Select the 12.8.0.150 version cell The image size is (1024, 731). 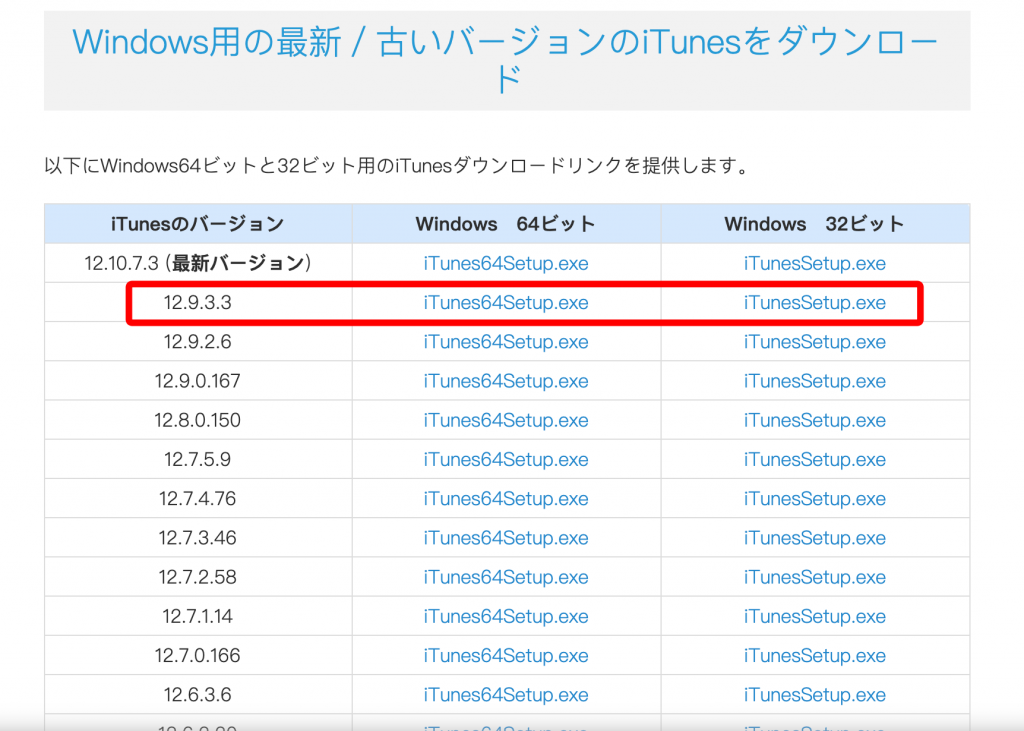pos(198,420)
